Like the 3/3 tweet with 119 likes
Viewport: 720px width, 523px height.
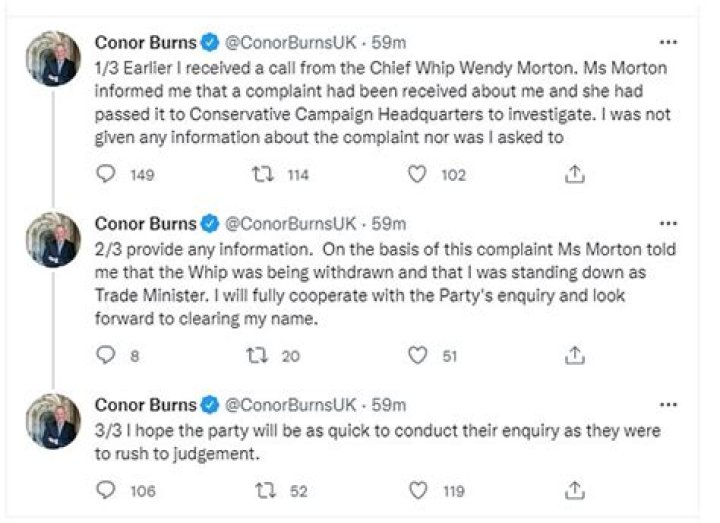421,490
